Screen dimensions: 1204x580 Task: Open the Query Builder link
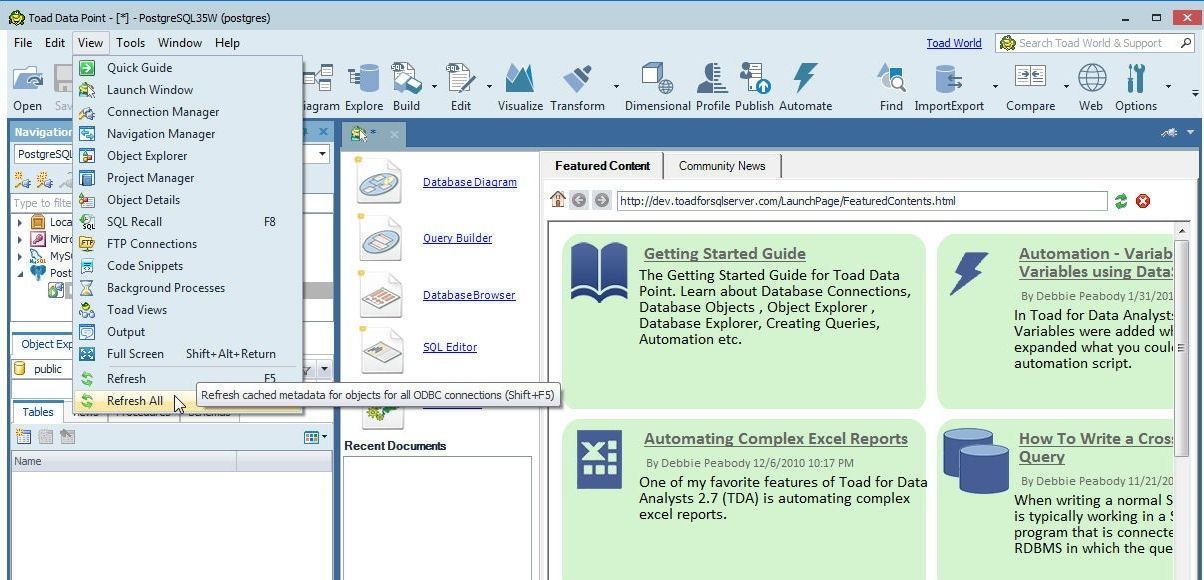click(x=457, y=238)
